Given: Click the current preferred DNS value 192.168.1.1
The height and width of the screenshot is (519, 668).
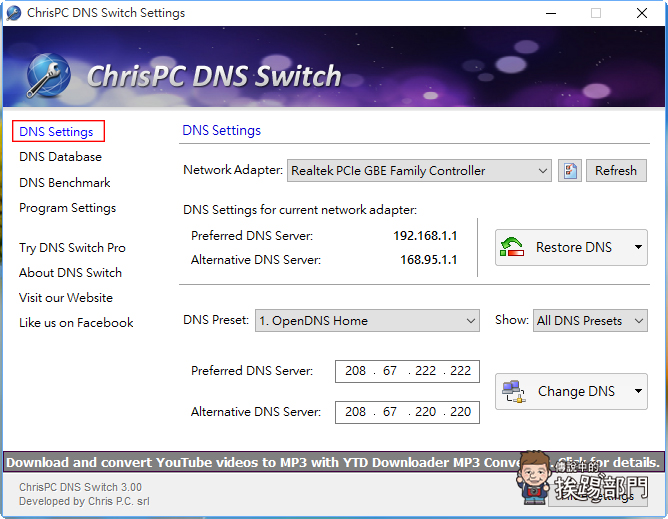Looking at the screenshot, I should (x=425, y=236).
